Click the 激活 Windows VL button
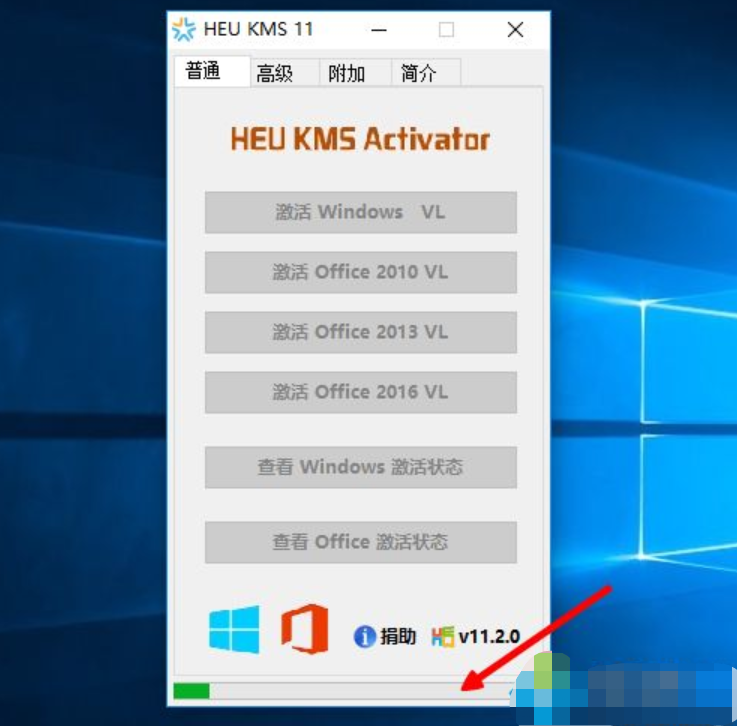 click(361, 212)
